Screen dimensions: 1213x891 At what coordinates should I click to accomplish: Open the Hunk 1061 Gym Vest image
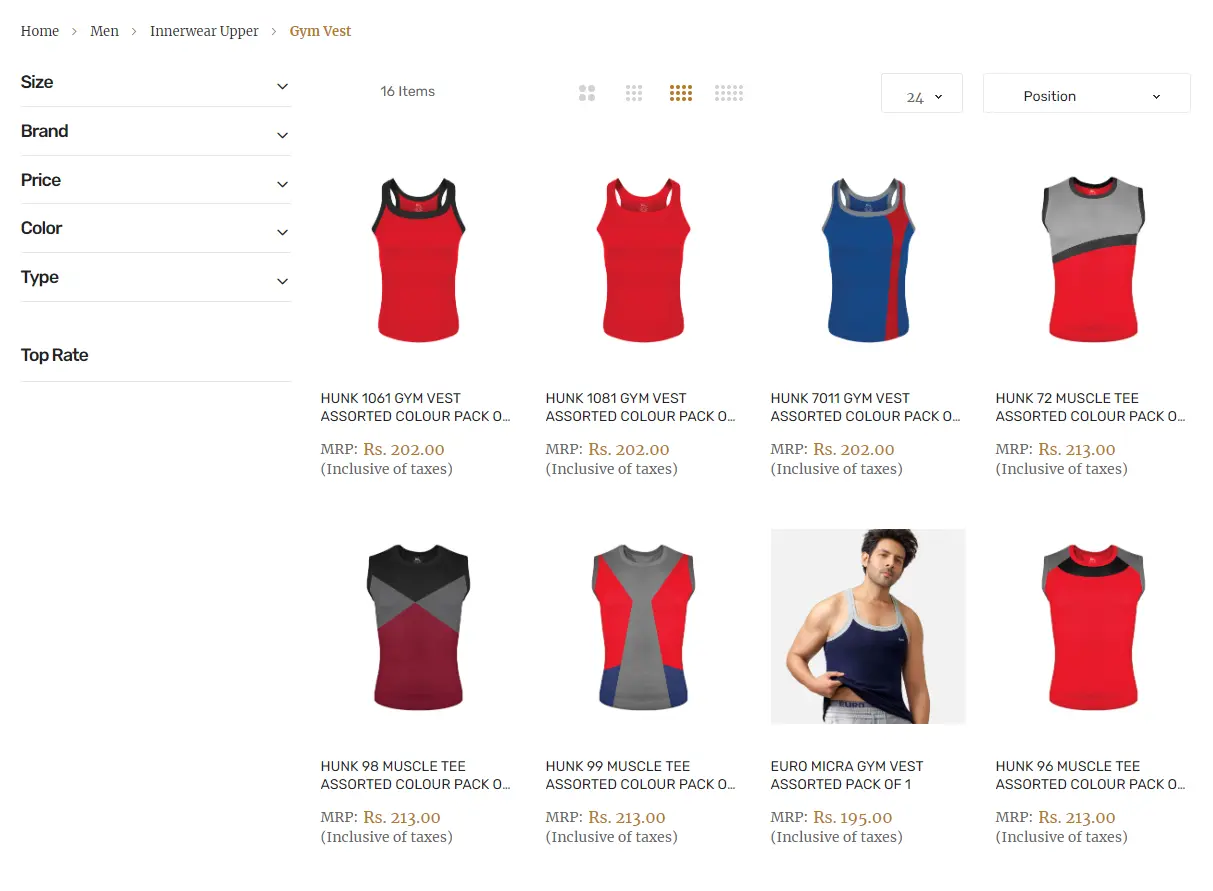tap(418, 258)
